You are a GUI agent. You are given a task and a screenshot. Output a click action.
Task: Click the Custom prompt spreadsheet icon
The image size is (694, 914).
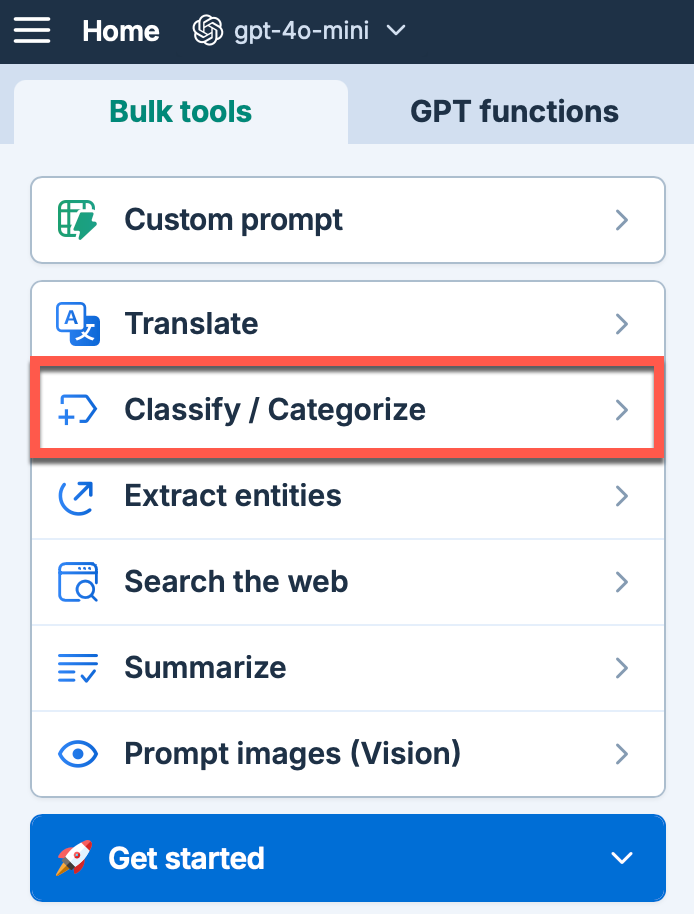click(x=77, y=220)
